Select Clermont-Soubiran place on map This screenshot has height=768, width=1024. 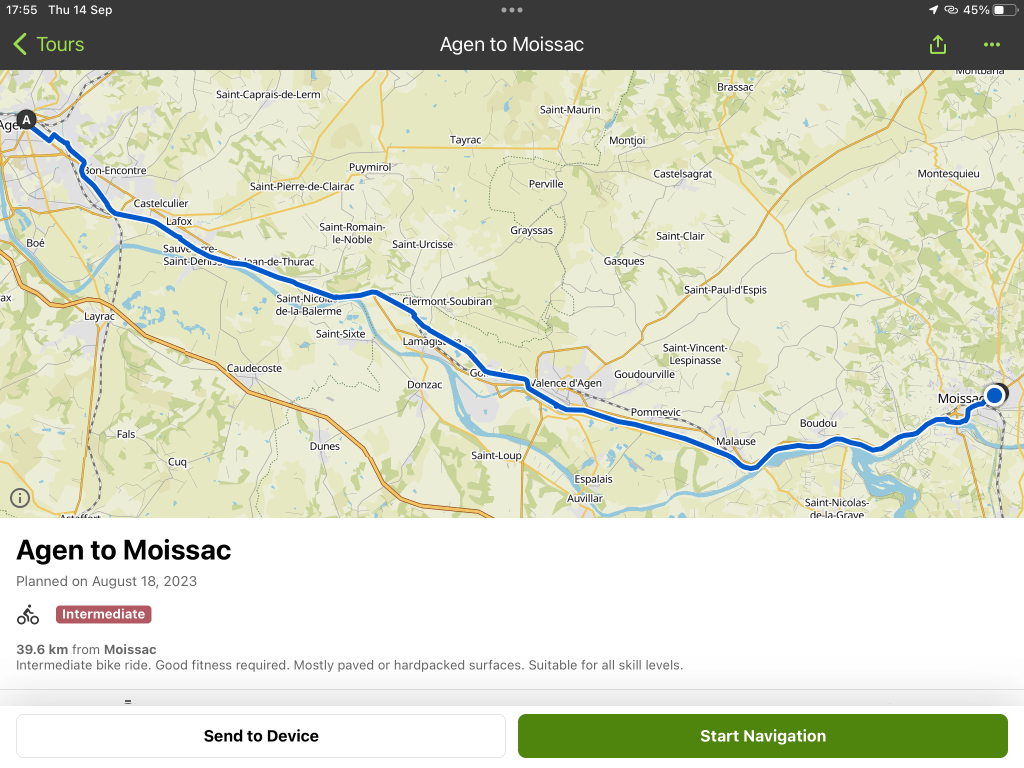tap(446, 301)
